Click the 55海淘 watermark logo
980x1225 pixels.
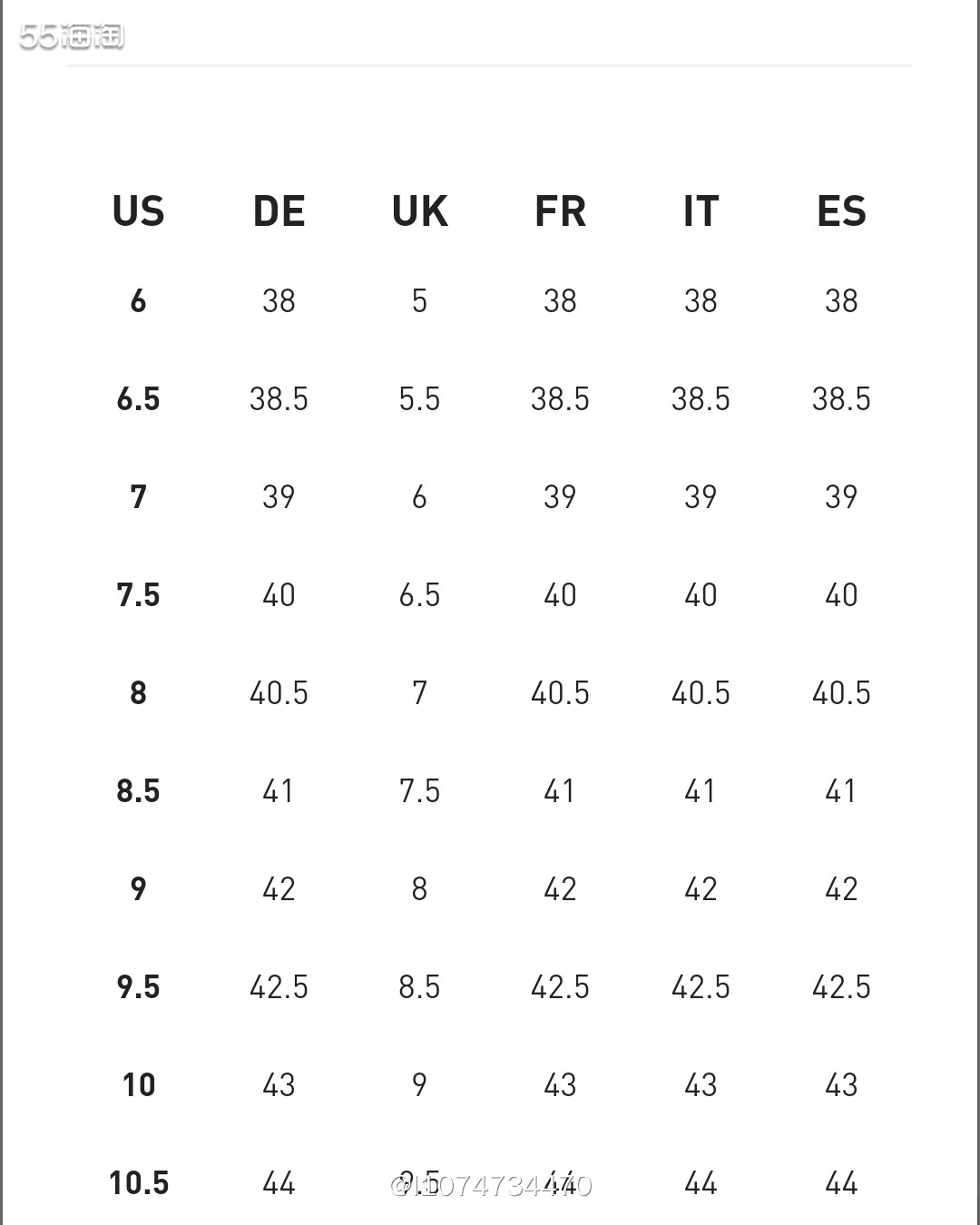tap(72, 36)
